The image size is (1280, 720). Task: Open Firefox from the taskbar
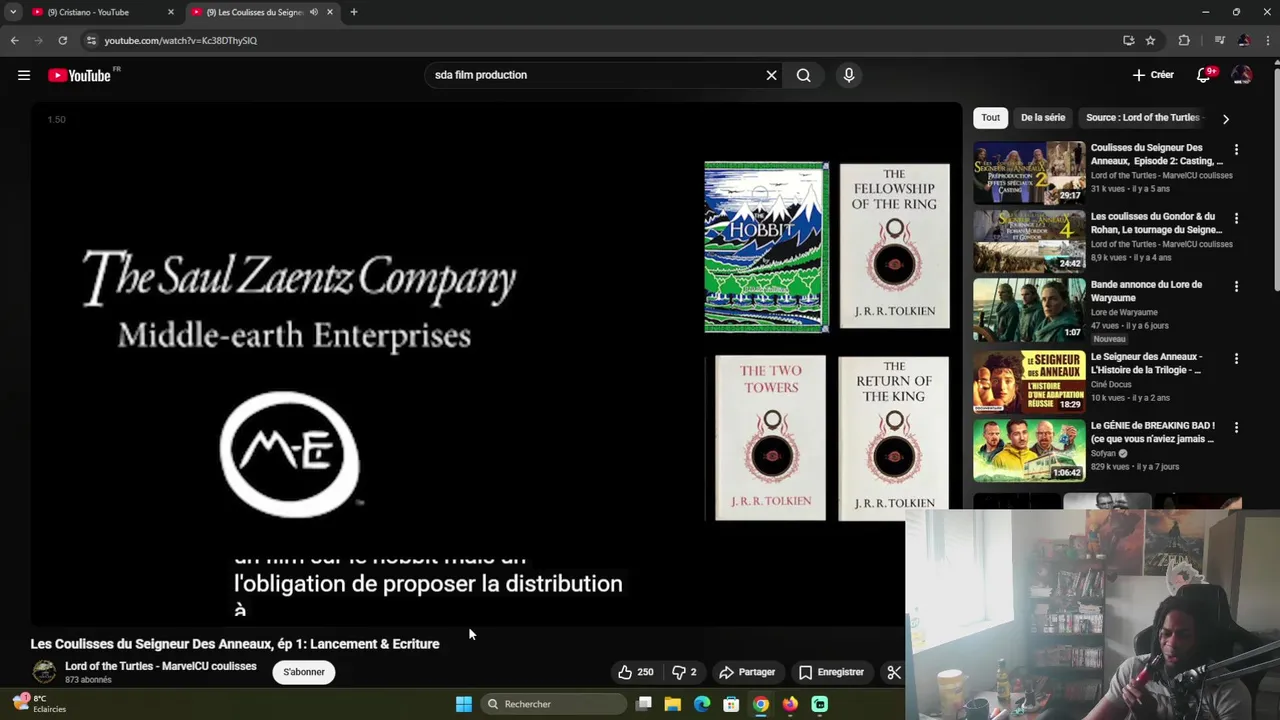click(790, 704)
